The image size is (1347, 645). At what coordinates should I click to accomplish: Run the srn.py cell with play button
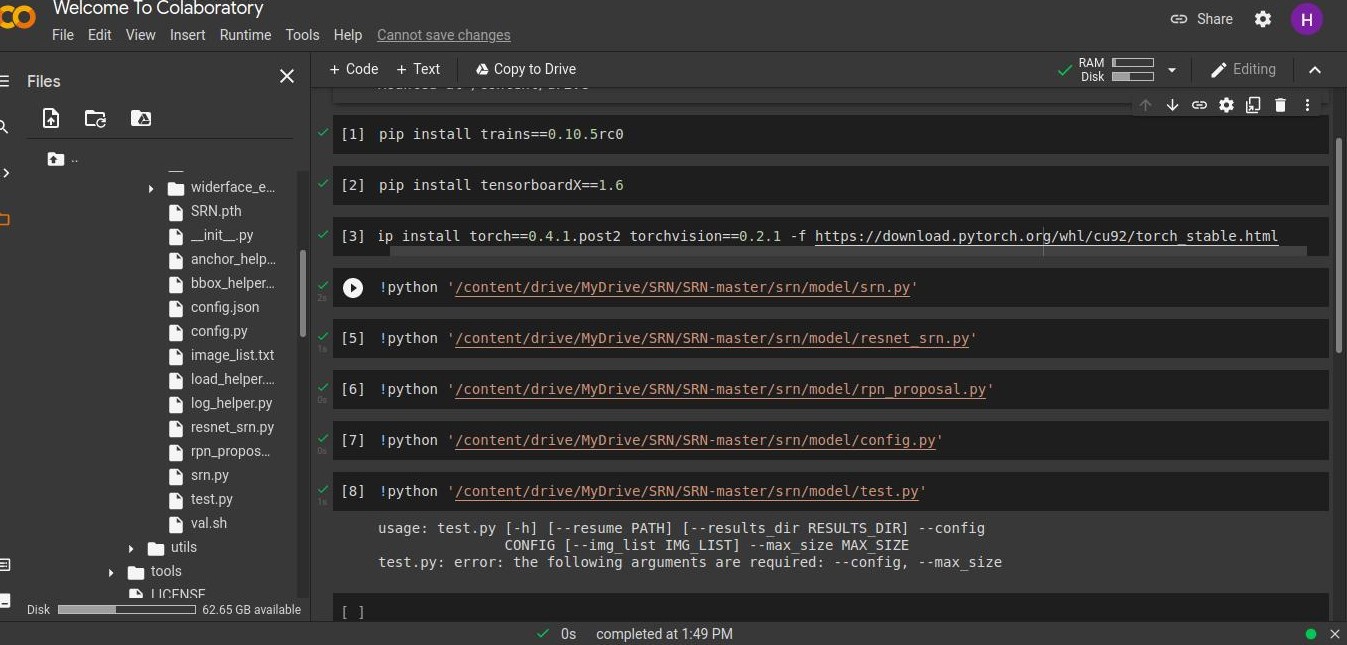353,288
